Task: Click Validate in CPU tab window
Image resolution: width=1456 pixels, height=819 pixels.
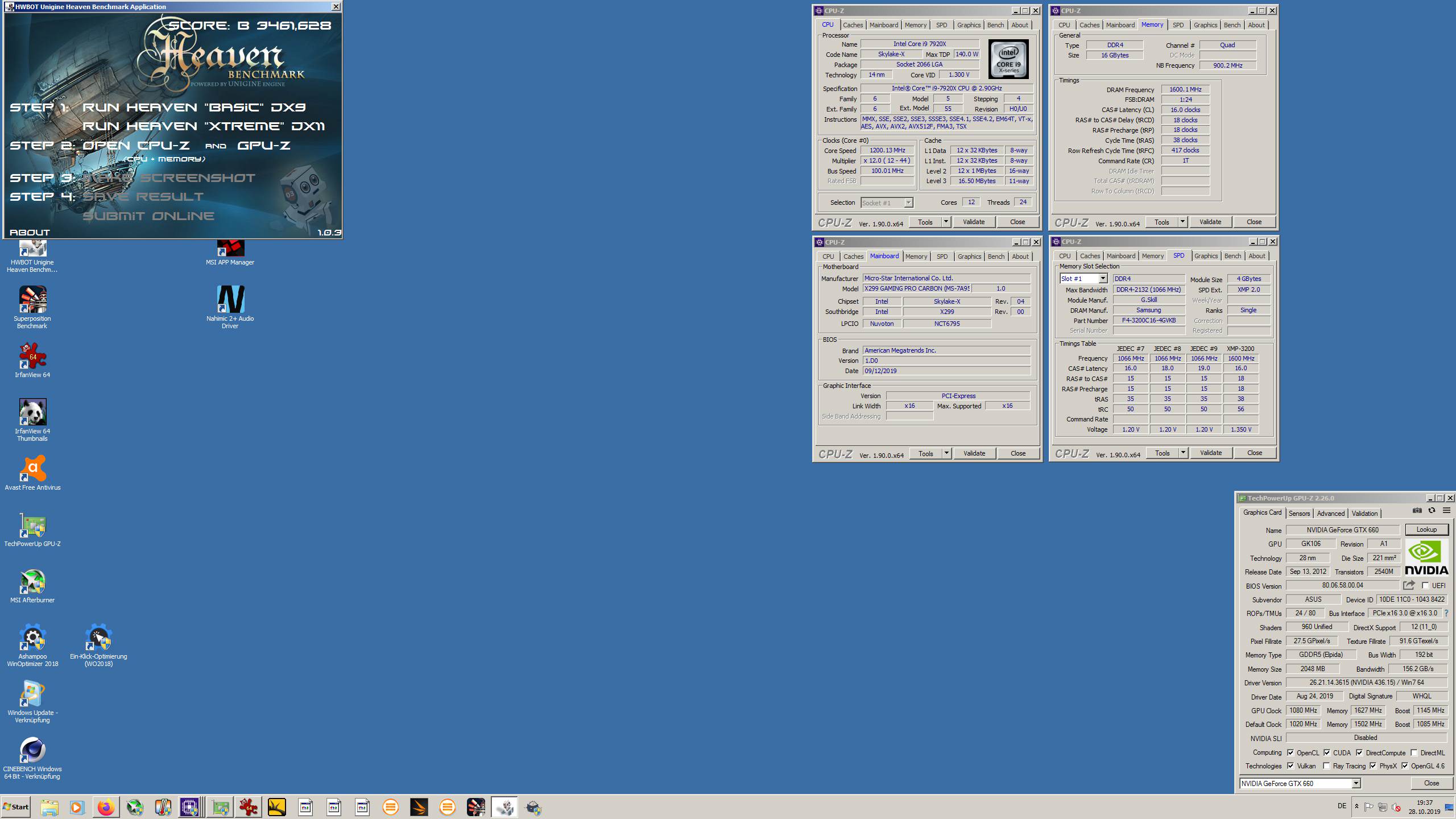Action: pos(974,222)
